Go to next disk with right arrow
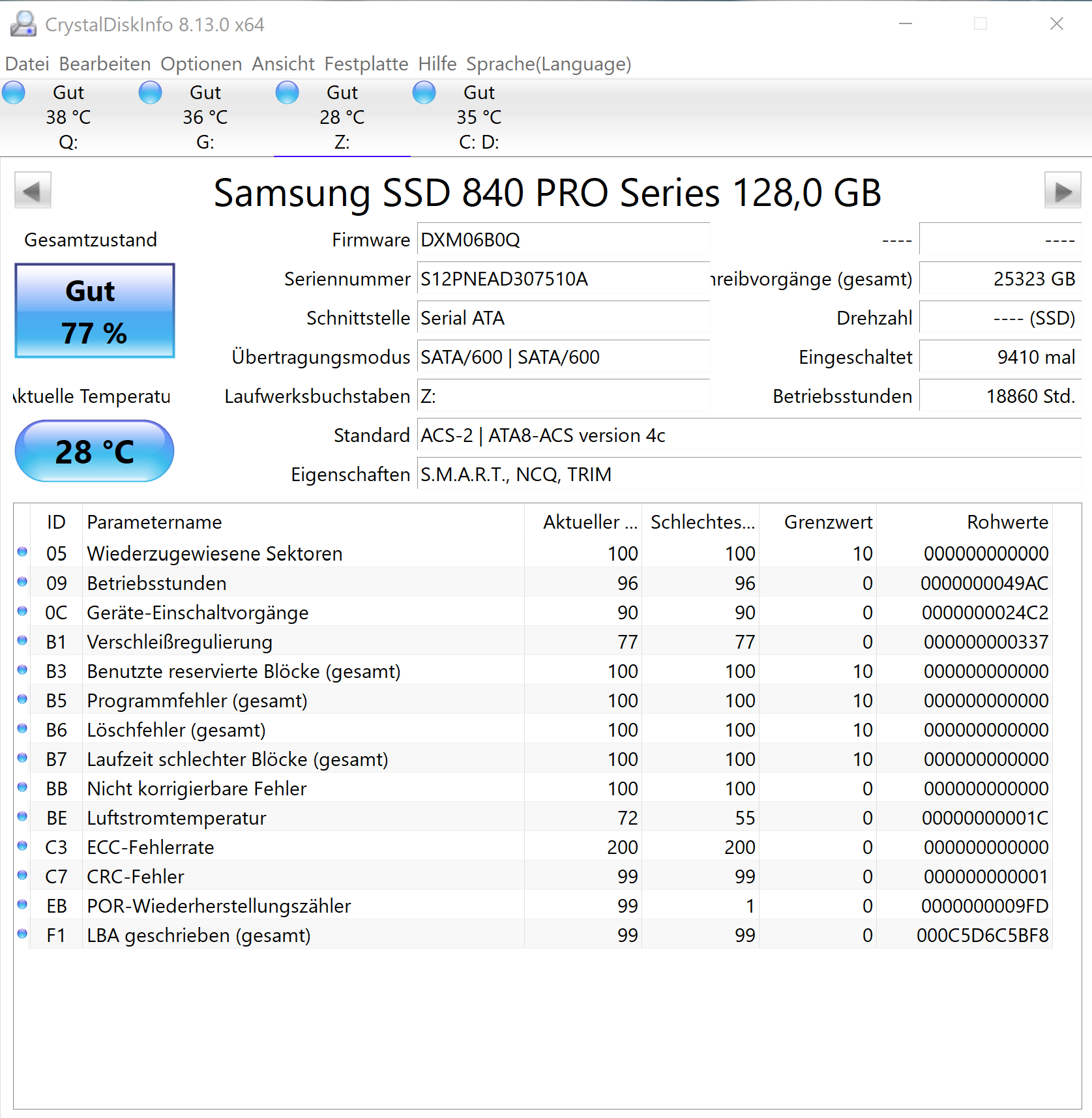This screenshot has height=1118, width=1092. click(1063, 190)
